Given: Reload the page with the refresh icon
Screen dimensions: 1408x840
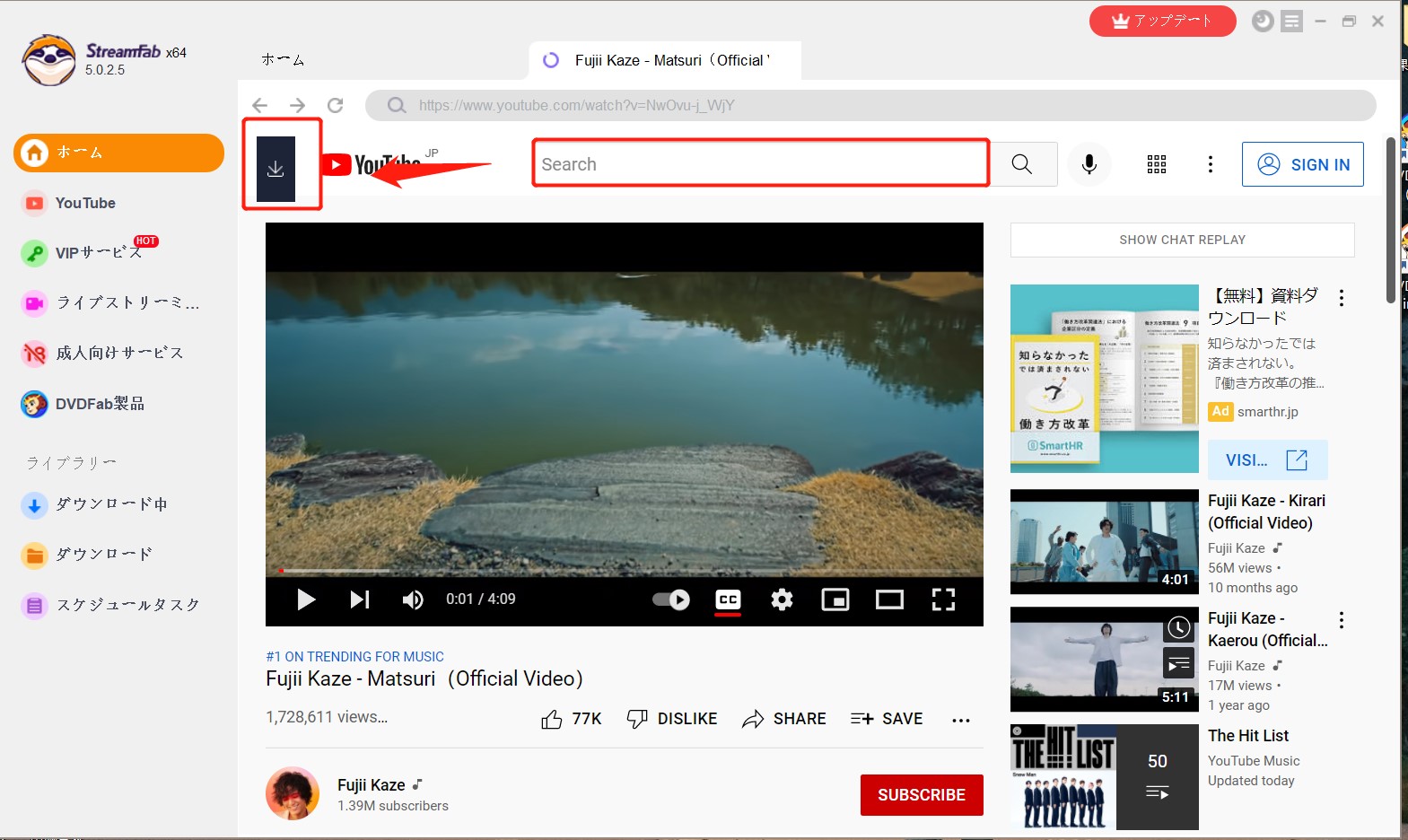Looking at the screenshot, I should tap(336, 105).
